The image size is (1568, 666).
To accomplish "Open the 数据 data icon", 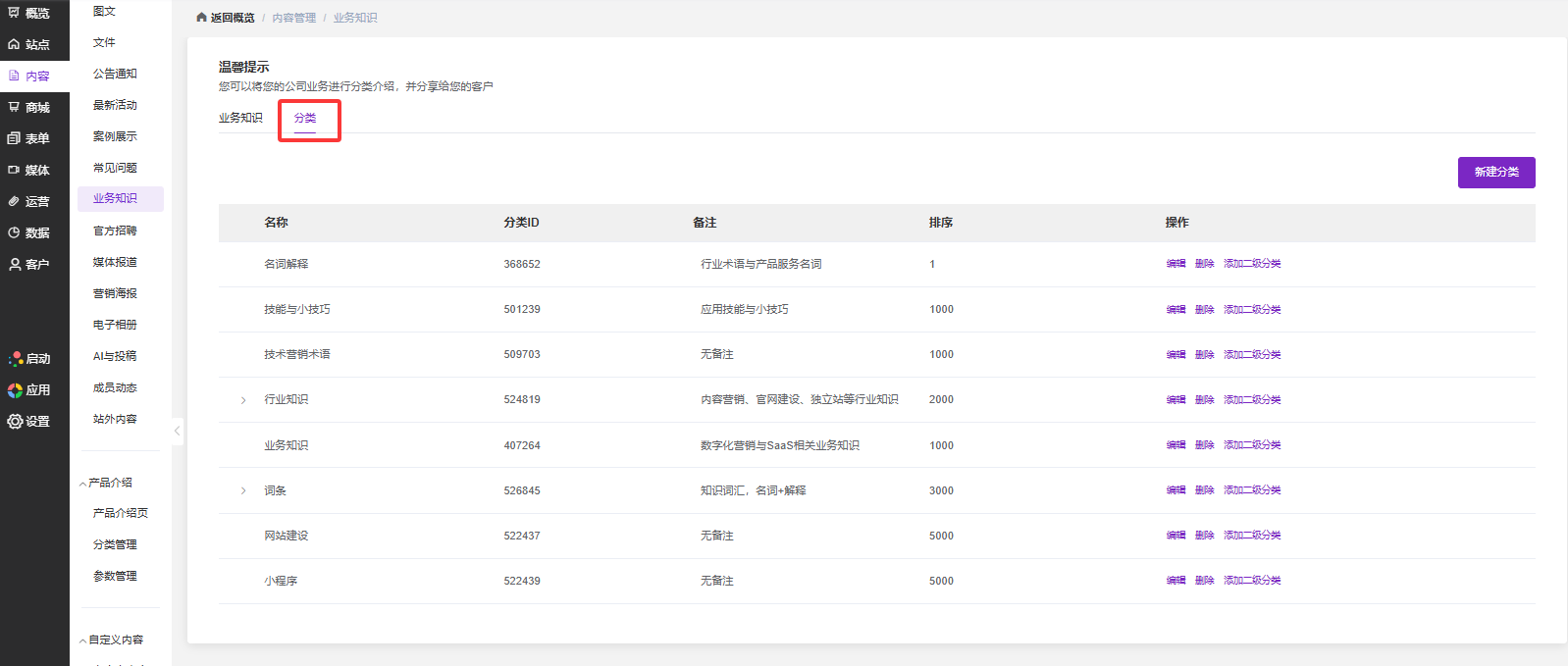I will click(x=14, y=232).
